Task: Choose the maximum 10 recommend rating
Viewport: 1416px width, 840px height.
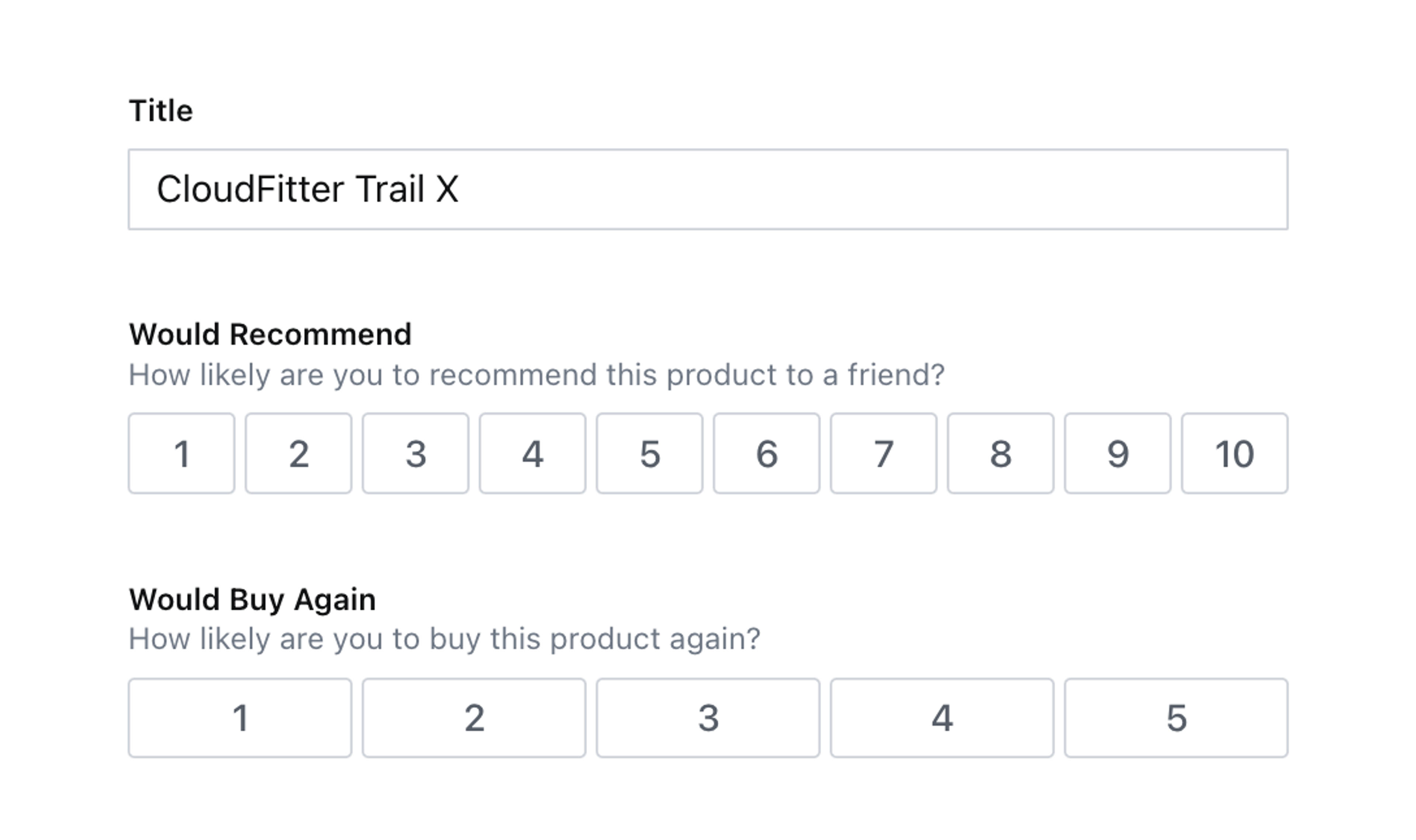Action: pyautogui.click(x=1234, y=454)
